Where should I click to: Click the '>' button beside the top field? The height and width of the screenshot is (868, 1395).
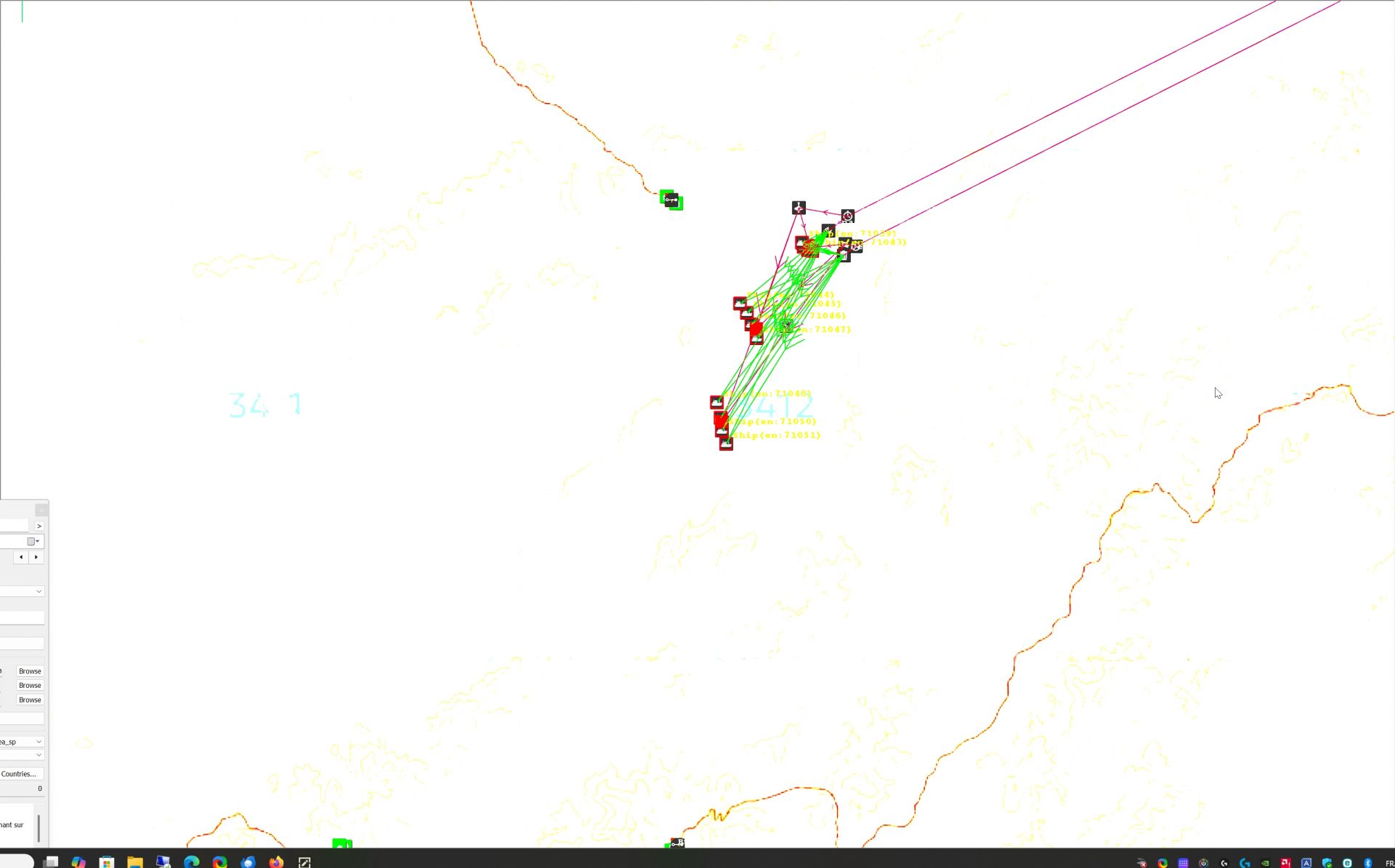(39, 526)
